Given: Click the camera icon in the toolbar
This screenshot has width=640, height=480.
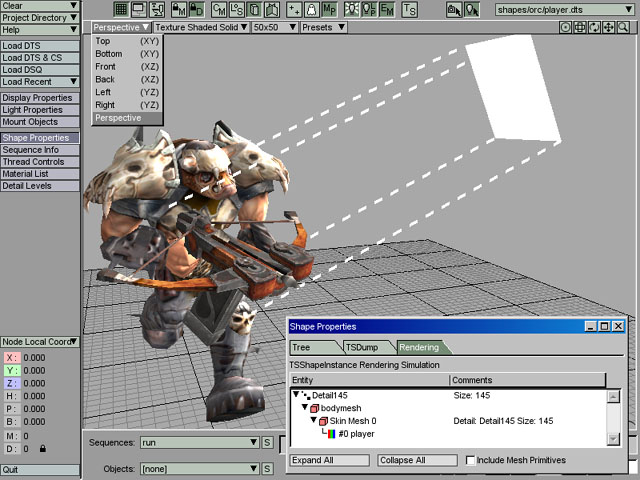Looking at the screenshot, I should coord(453,10).
